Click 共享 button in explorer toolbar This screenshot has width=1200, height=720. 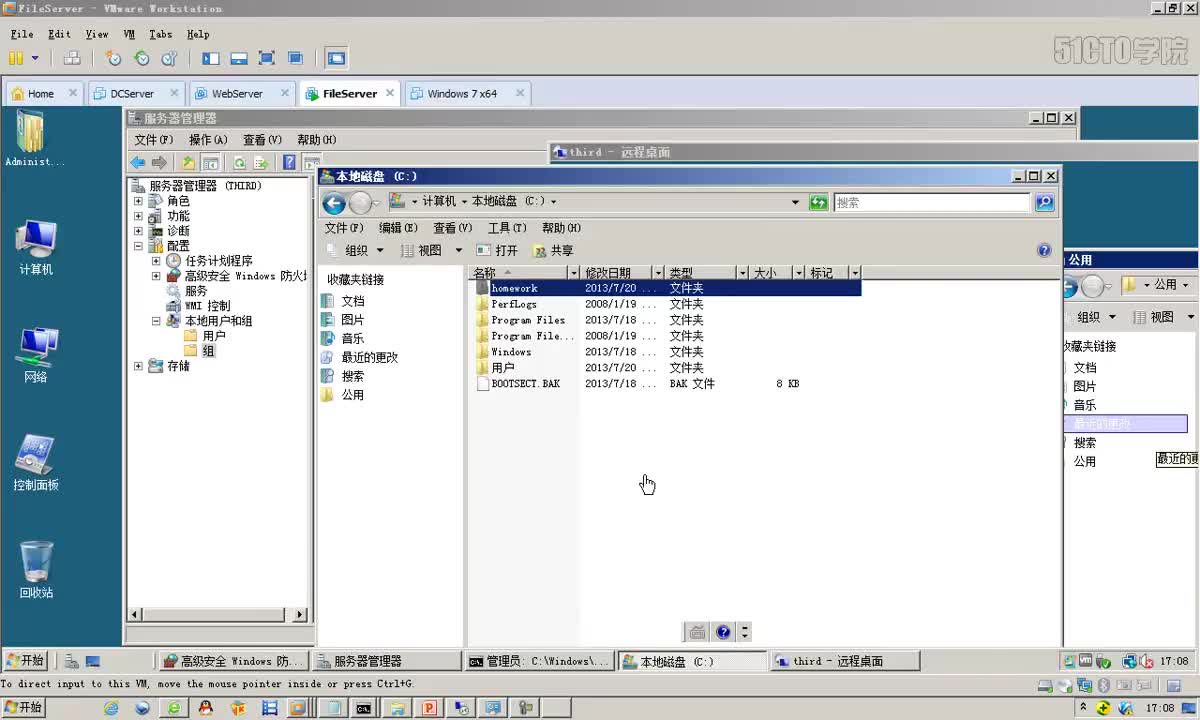click(x=553, y=251)
